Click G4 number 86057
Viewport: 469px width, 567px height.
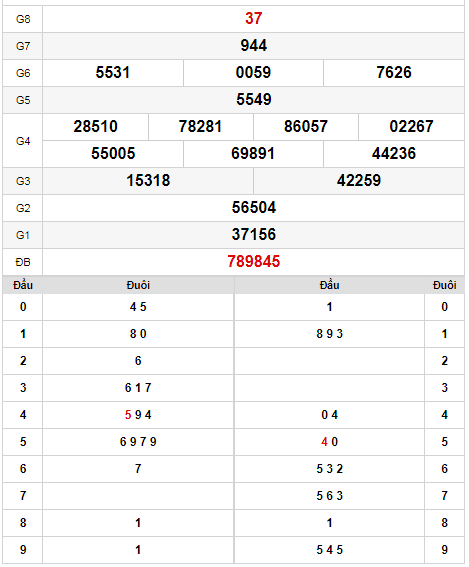(x=306, y=127)
